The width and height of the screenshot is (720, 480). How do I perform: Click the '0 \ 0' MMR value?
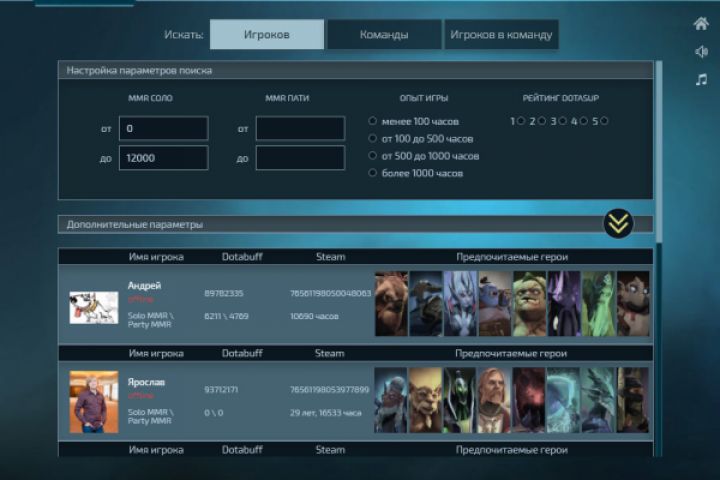pos(214,412)
